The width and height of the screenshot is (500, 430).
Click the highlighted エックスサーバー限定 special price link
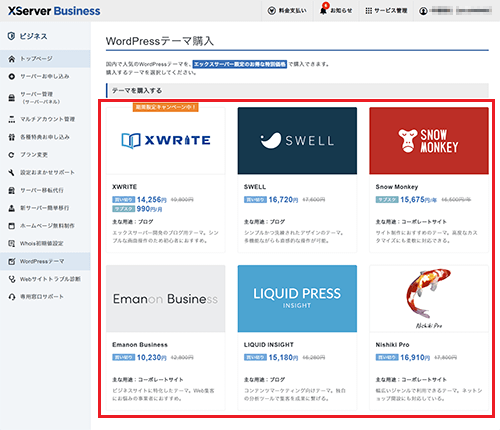(x=240, y=64)
